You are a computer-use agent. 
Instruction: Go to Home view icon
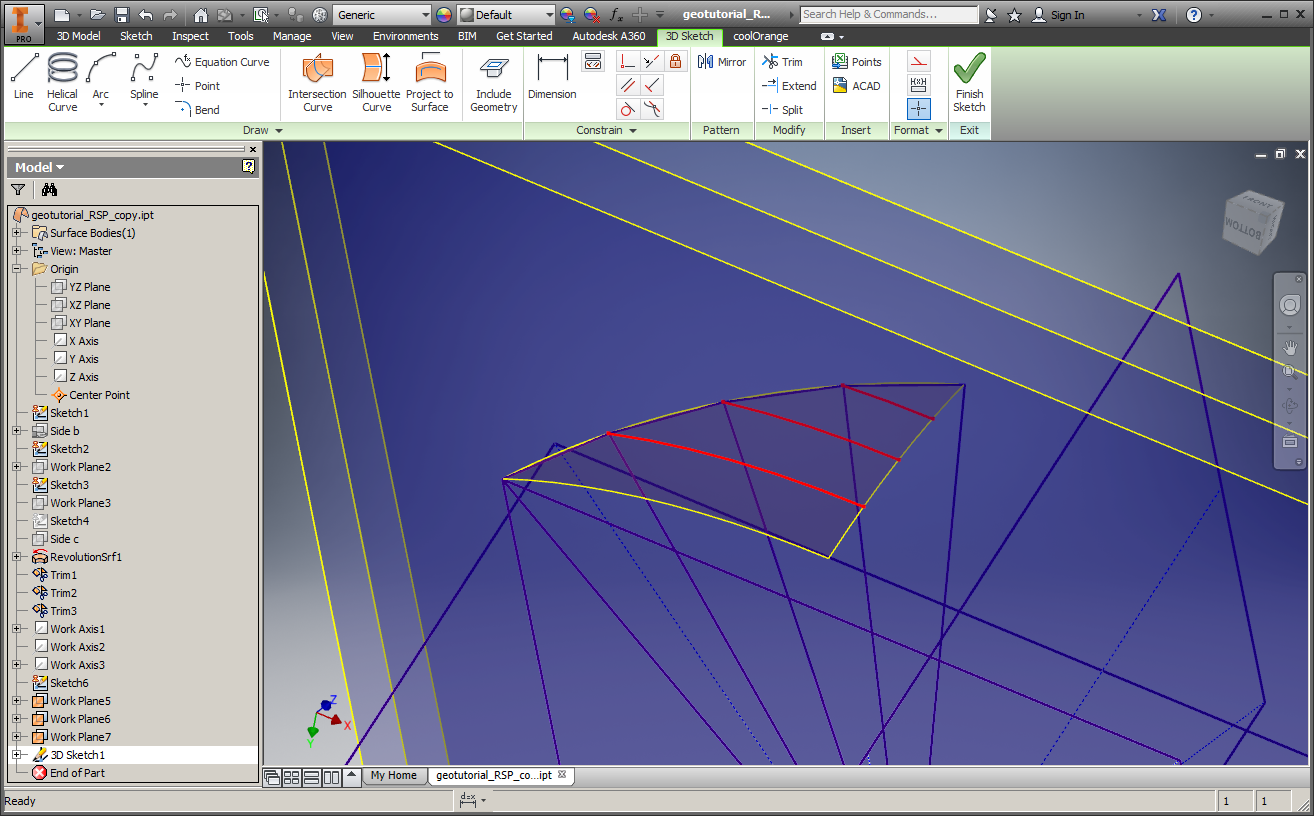(x=200, y=15)
